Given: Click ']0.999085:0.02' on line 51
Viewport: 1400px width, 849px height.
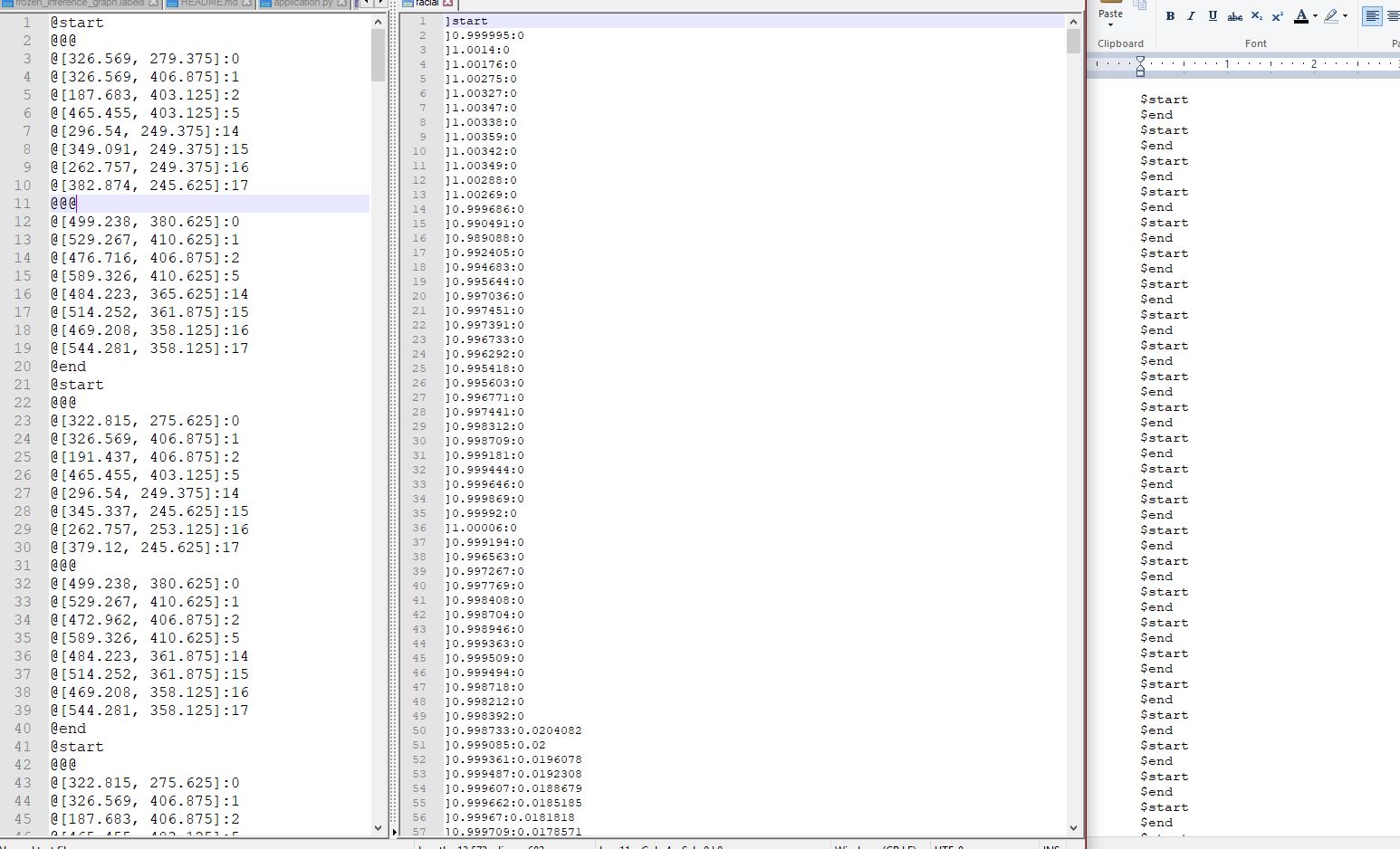Looking at the screenshot, I should click(495, 745).
